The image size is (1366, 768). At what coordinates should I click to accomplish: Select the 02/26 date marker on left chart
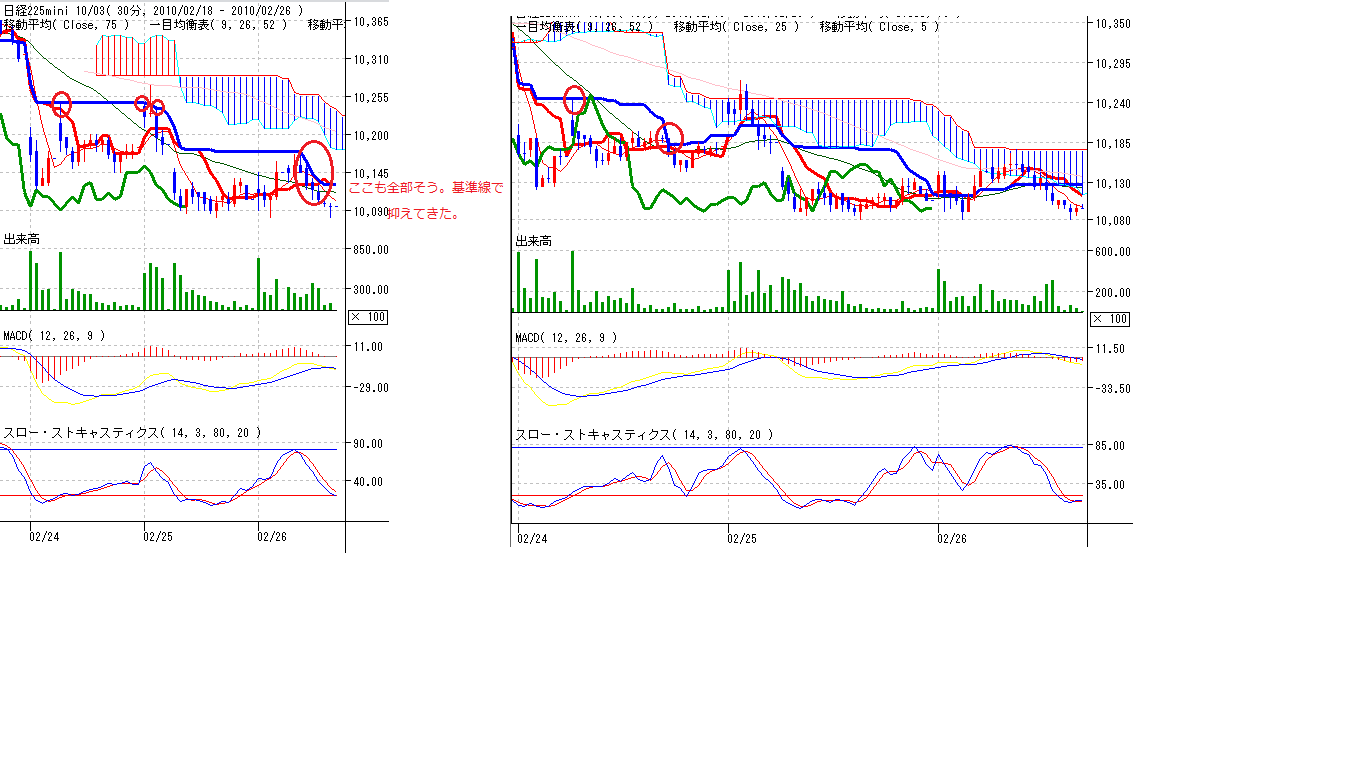click(x=272, y=536)
